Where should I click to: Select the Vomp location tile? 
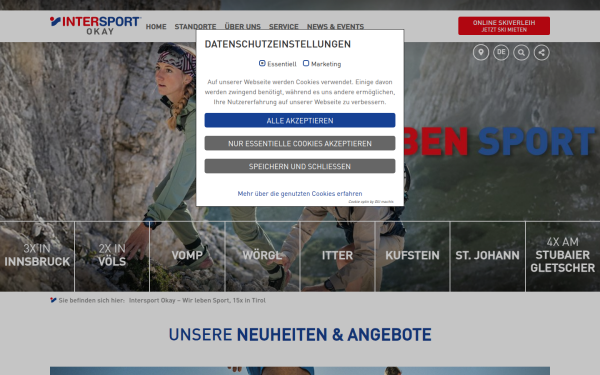(x=187, y=256)
